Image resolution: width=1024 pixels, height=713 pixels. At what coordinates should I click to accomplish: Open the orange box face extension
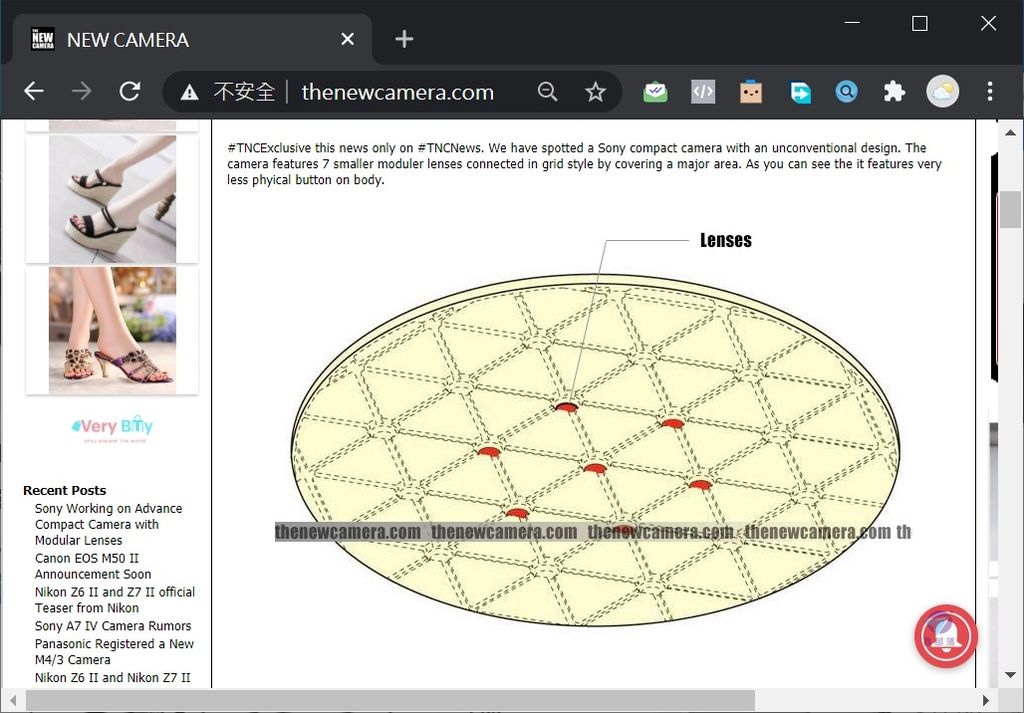pos(751,92)
